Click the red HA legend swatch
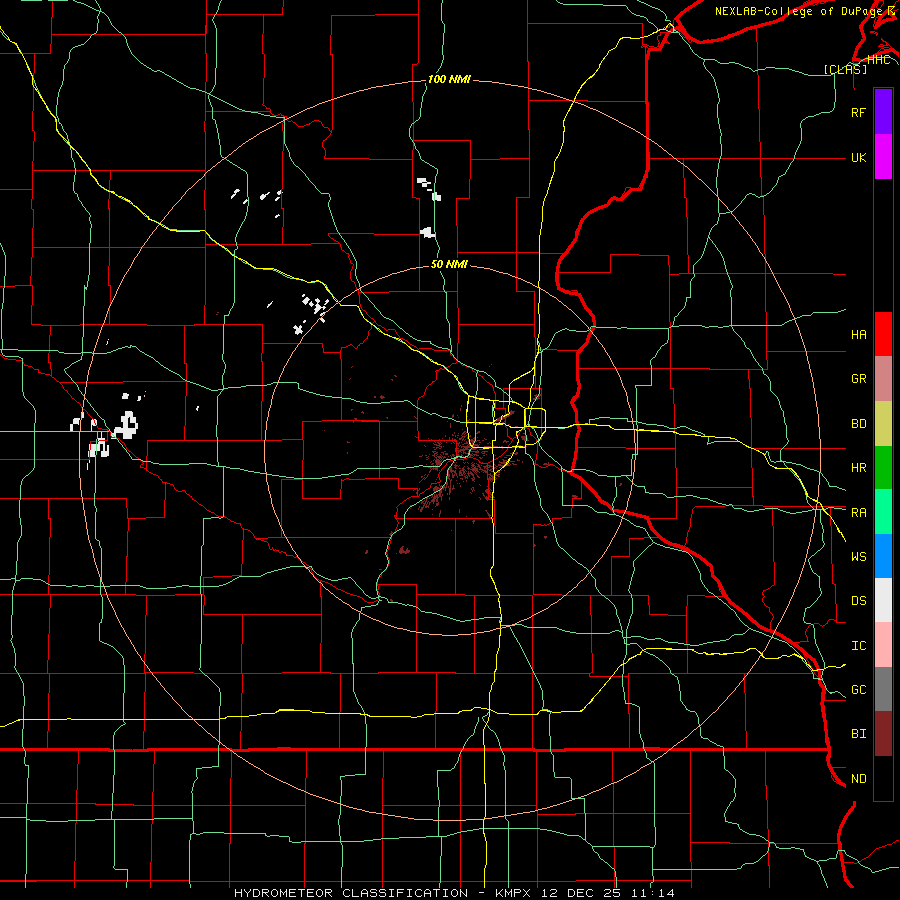Image resolution: width=900 pixels, height=900 pixels. 883,334
